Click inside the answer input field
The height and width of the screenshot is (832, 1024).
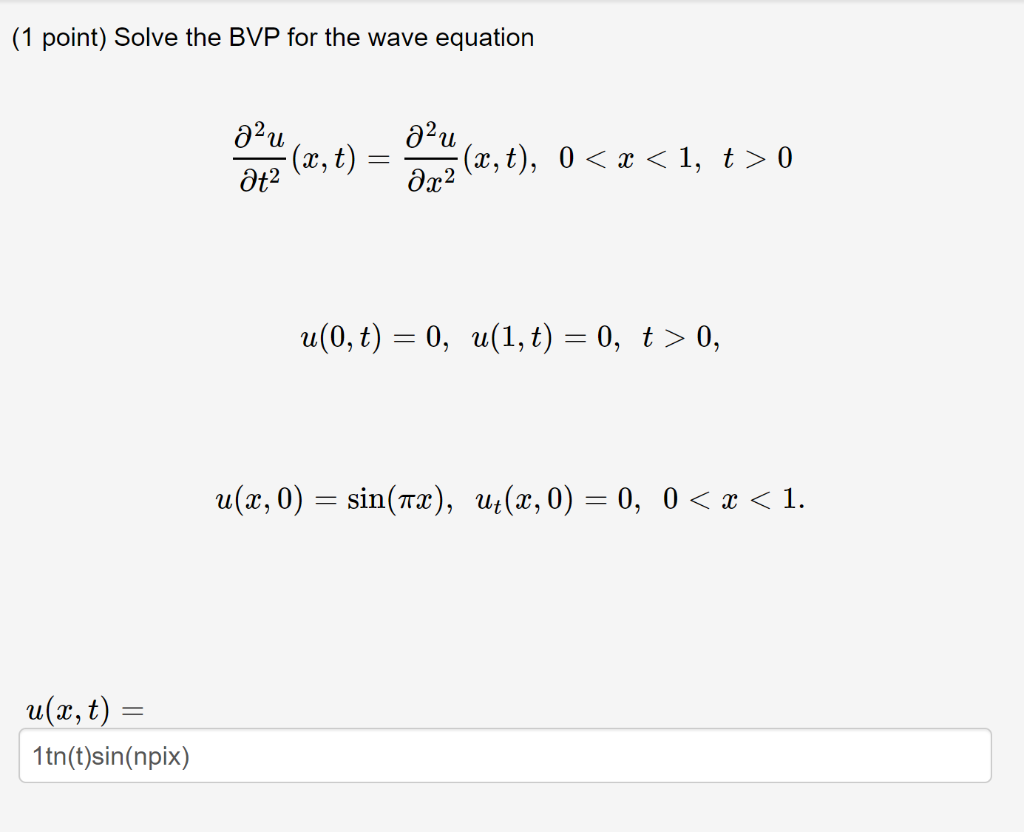(500, 755)
